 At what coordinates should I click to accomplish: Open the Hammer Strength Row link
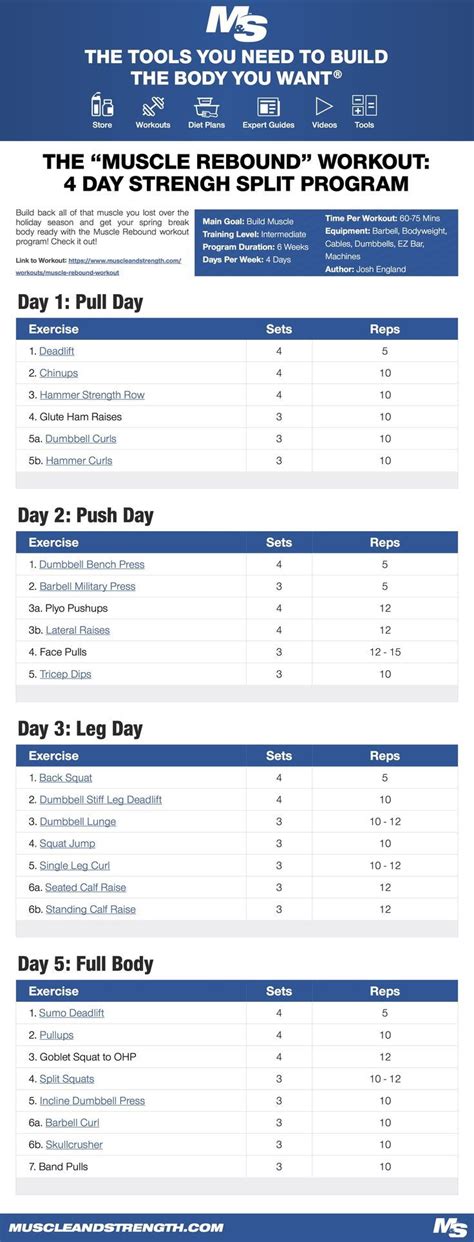click(x=92, y=395)
